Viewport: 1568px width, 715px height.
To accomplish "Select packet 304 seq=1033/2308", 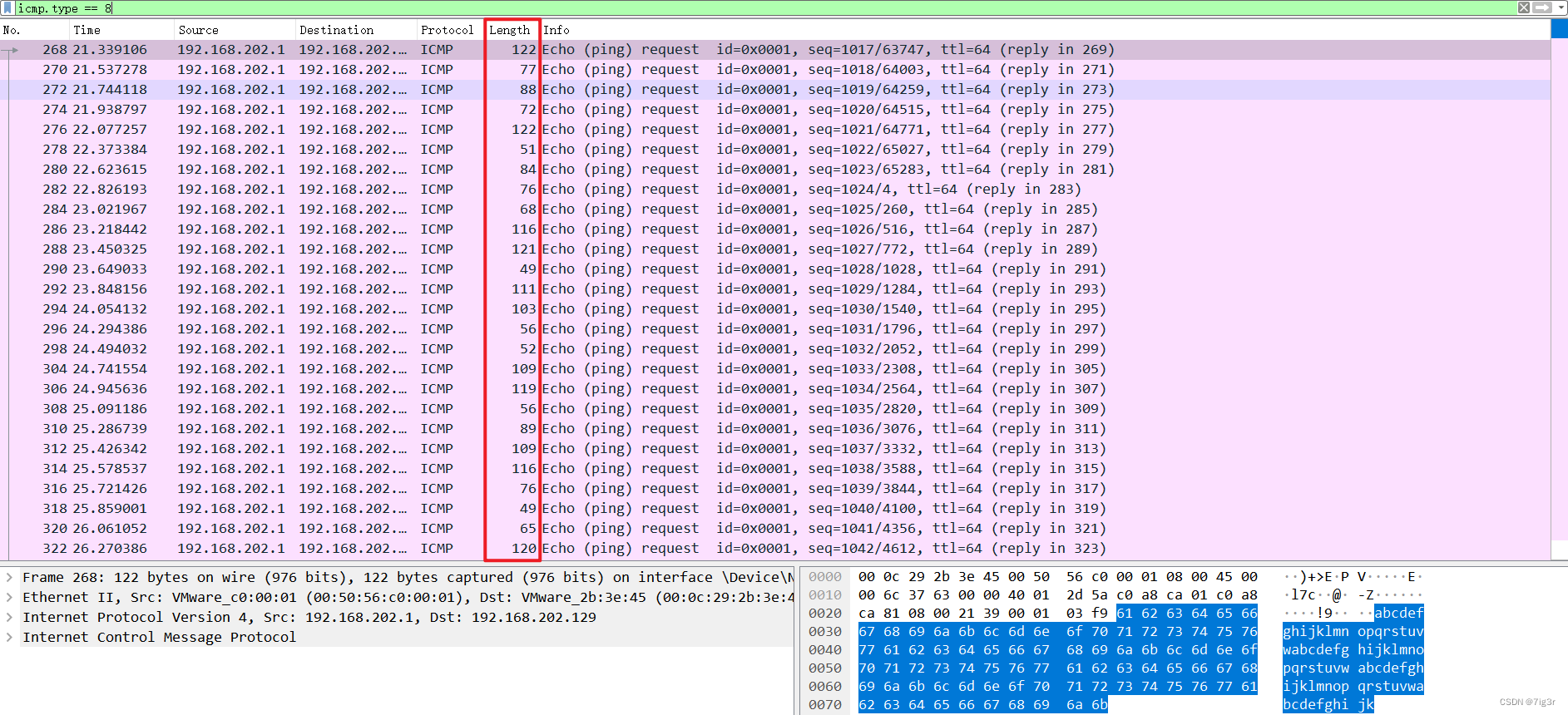I will [775, 369].
